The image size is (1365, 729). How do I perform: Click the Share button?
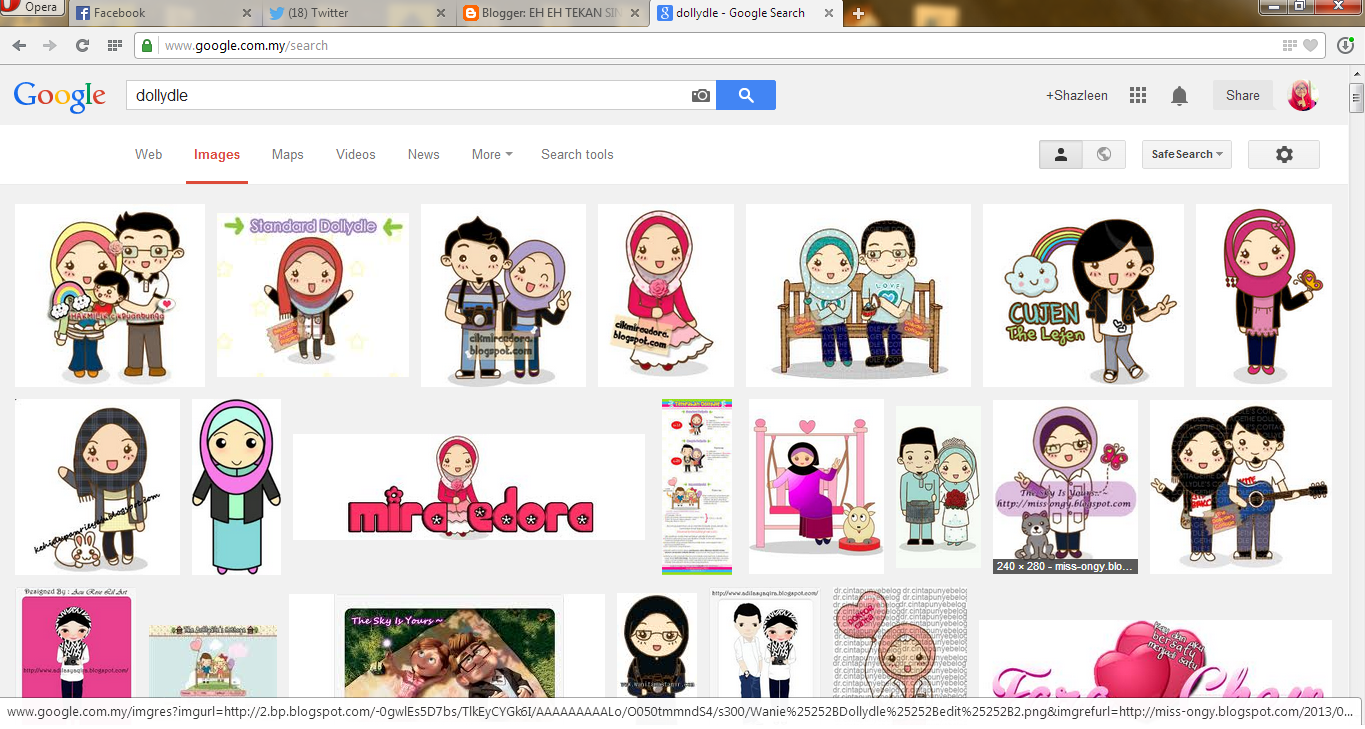(1243, 96)
